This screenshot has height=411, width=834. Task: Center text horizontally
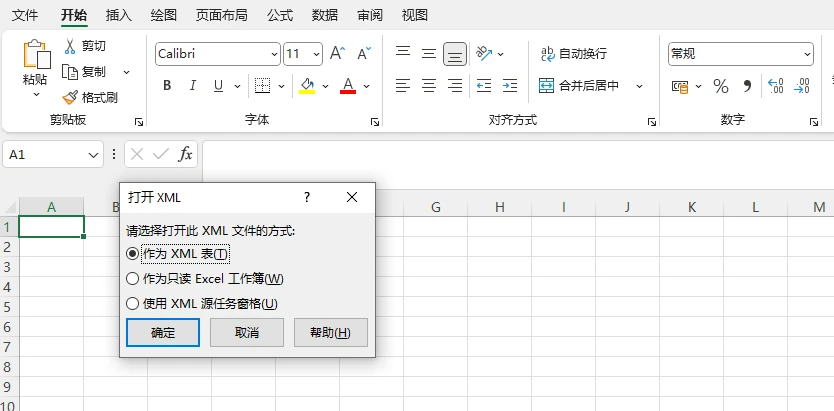coord(429,86)
